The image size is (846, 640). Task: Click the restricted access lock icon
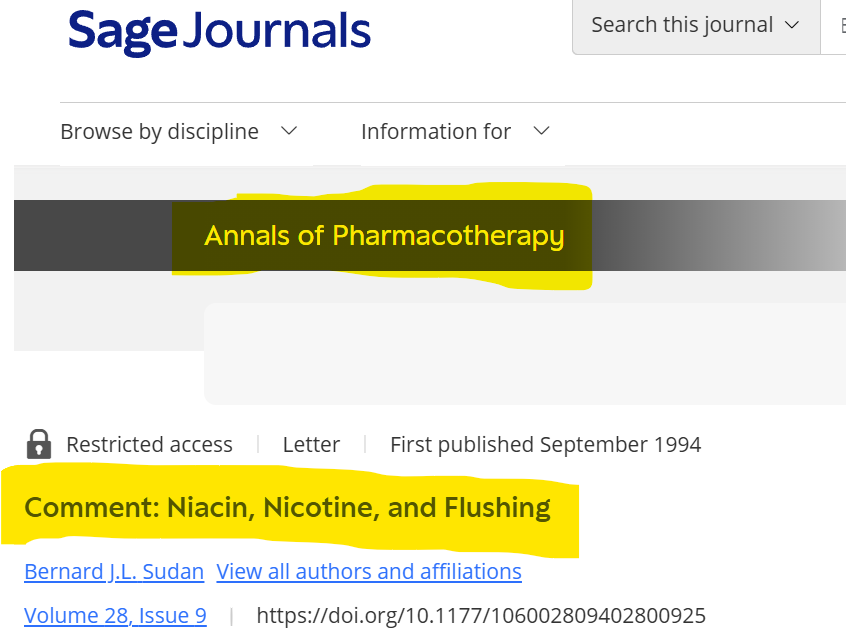(39, 444)
